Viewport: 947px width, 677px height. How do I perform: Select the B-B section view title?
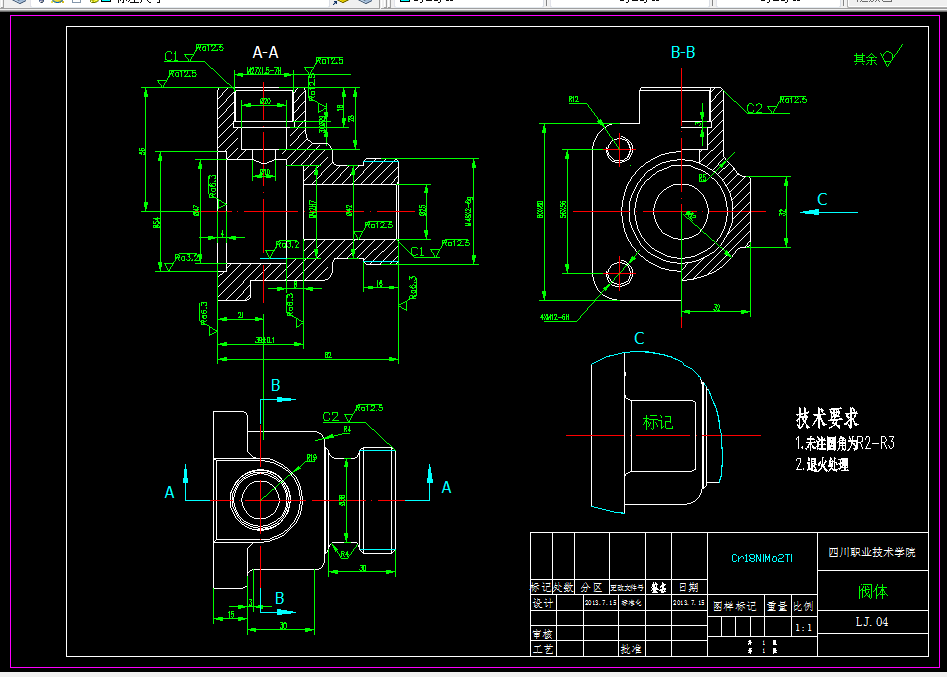[683, 53]
